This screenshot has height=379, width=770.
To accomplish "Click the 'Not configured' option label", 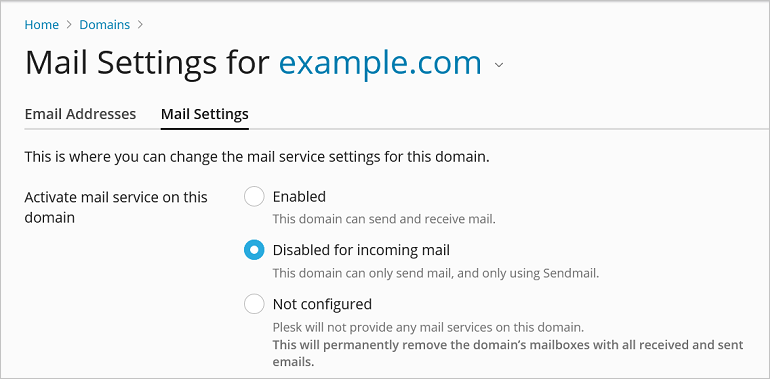I will point(322,304).
